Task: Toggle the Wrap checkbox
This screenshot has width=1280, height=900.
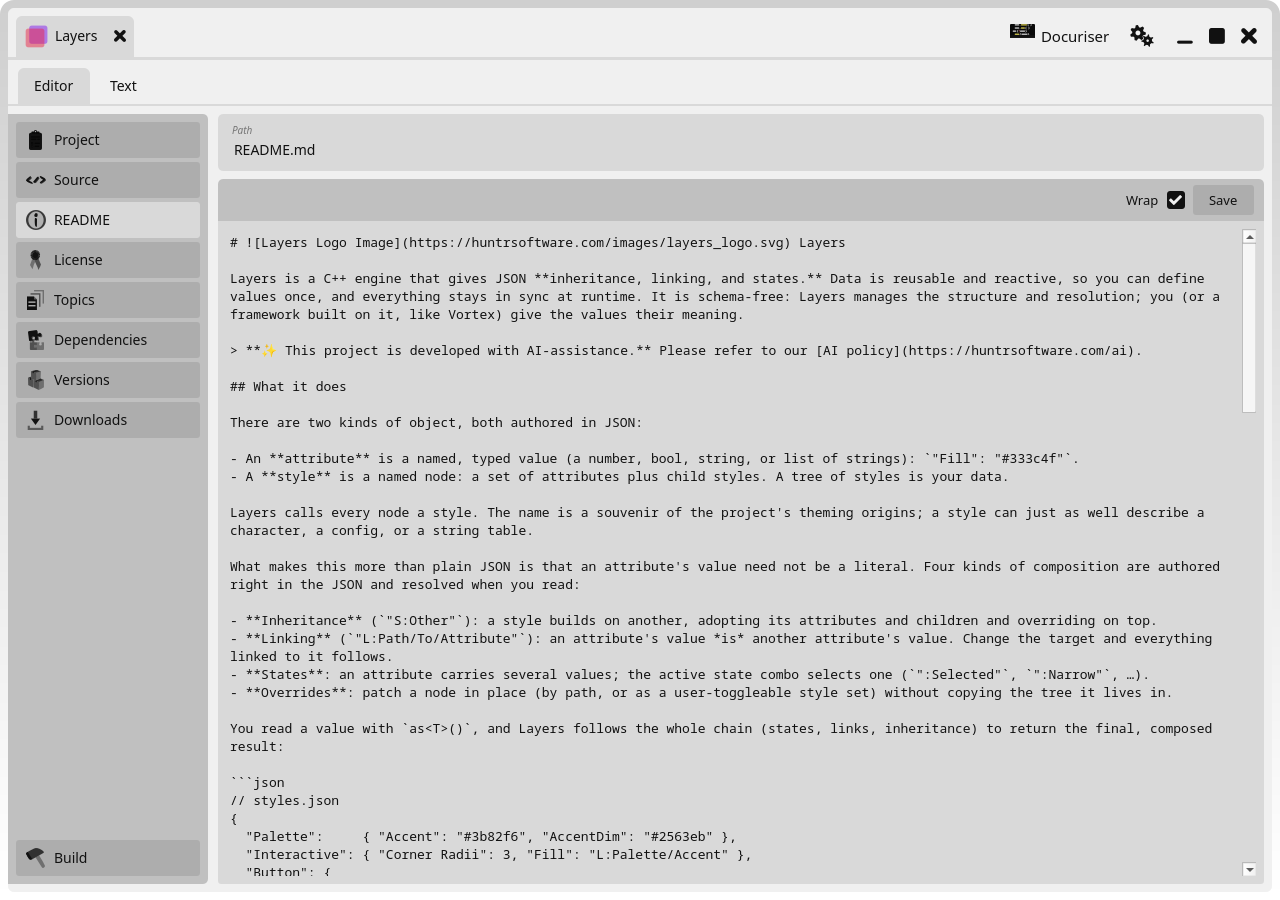Action: coord(1176,200)
